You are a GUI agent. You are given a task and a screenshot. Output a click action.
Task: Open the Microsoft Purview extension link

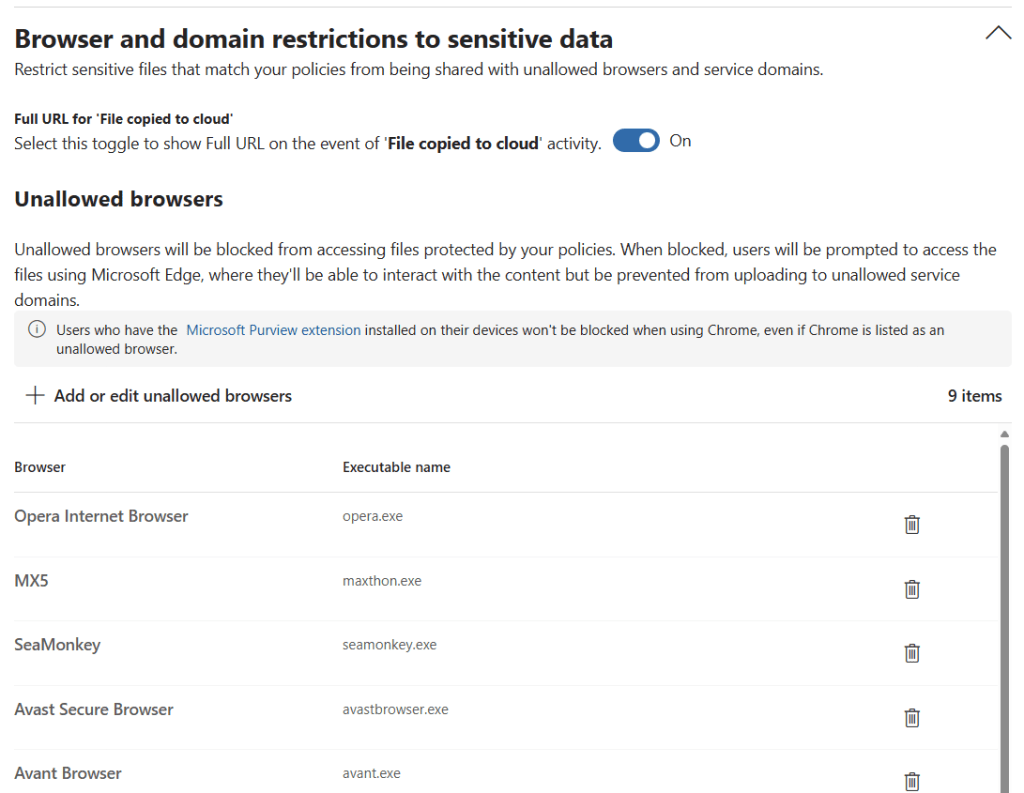(x=273, y=330)
